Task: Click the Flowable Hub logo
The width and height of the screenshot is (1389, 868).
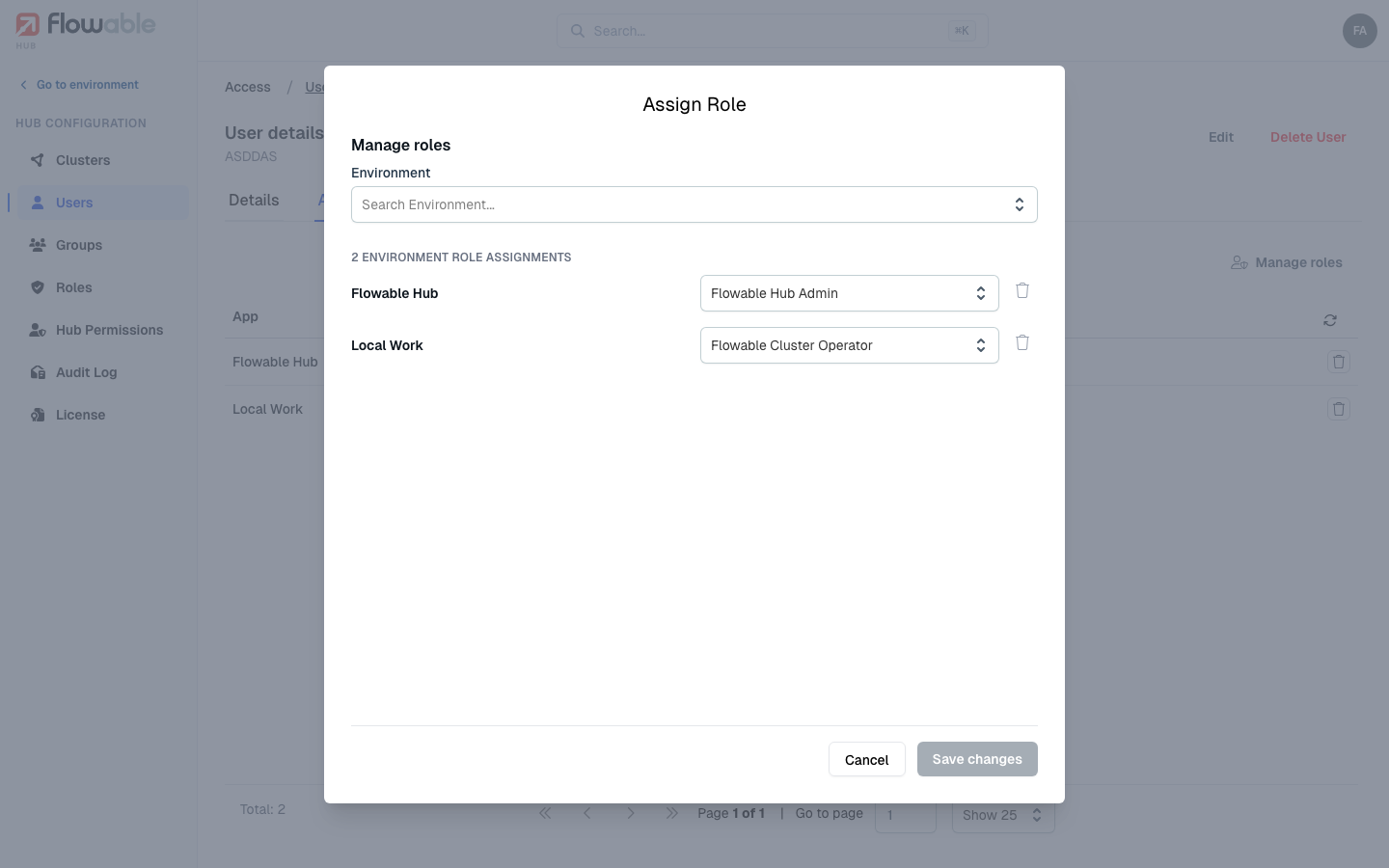Action: pyautogui.click(x=86, y=29)
